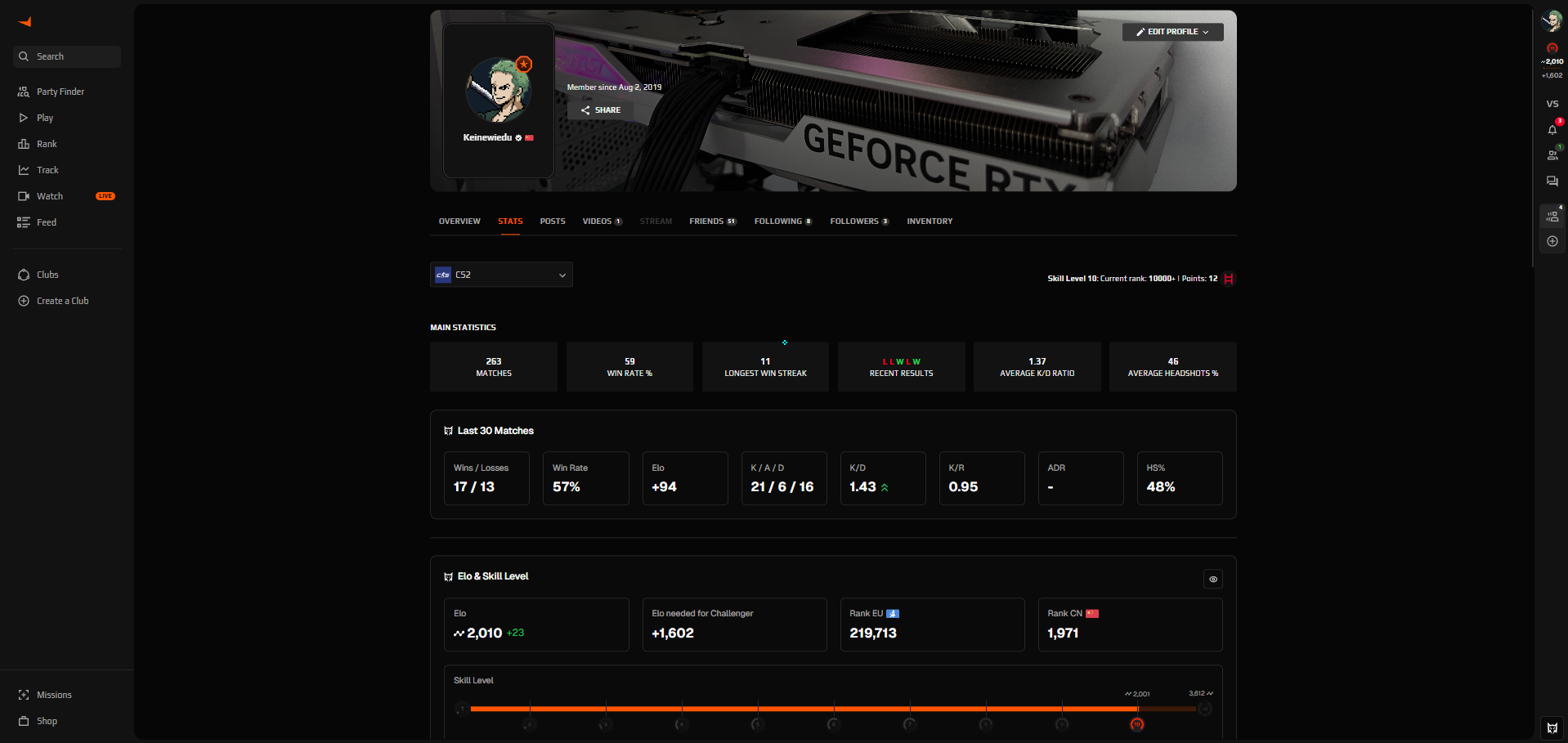Click the HS% 48% card
The width and height of the screenshot is (1568, 743).
[1180, 478]
